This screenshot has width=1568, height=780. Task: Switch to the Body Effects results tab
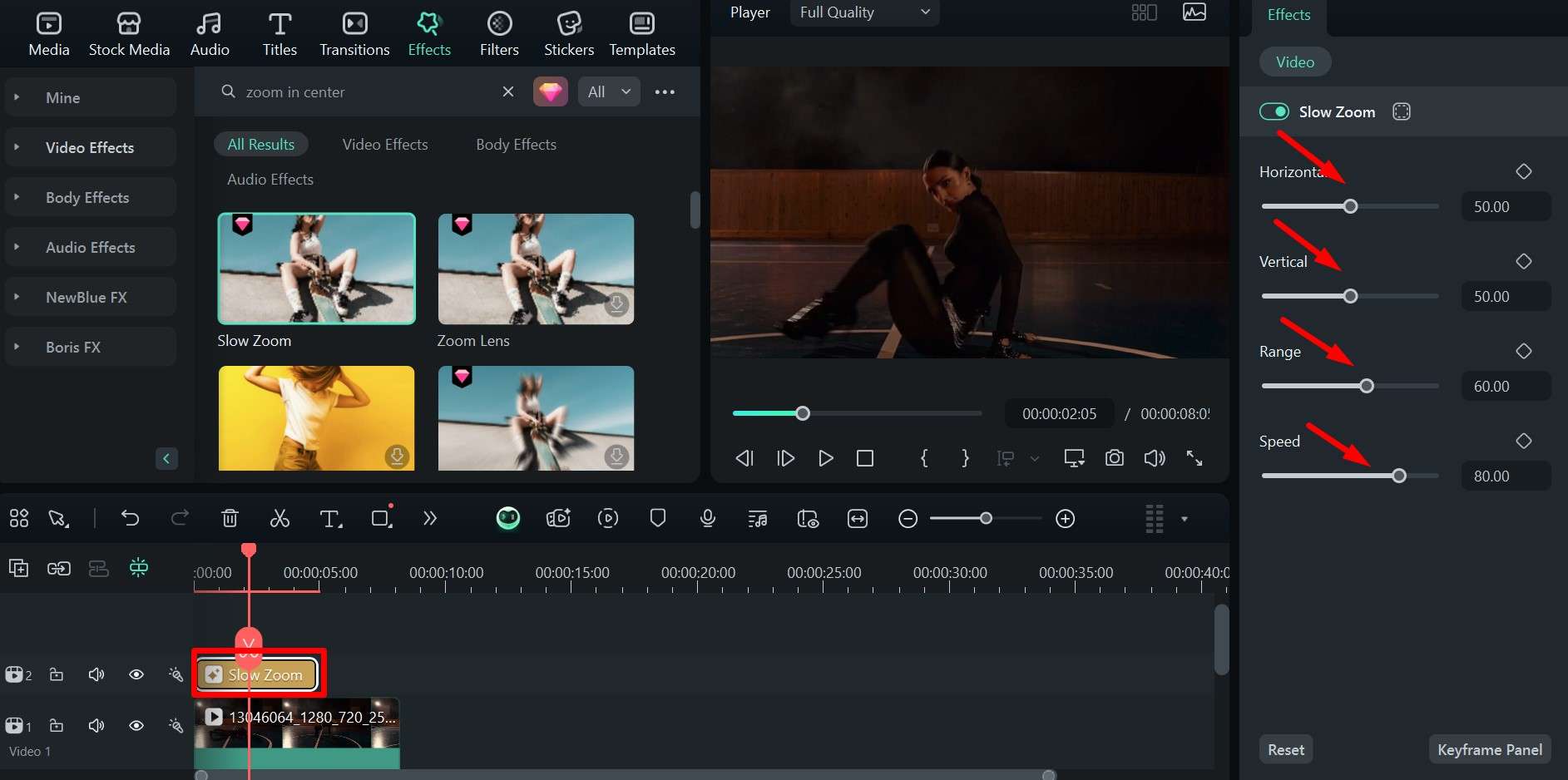tap(516, 145)
